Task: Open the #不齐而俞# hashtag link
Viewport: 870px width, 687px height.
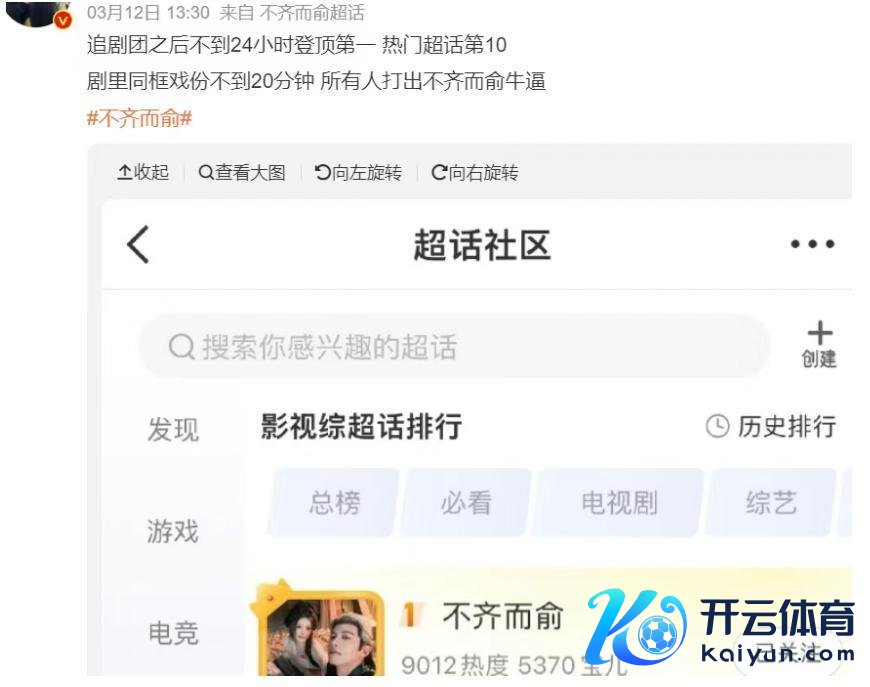Action: (139, 118)
